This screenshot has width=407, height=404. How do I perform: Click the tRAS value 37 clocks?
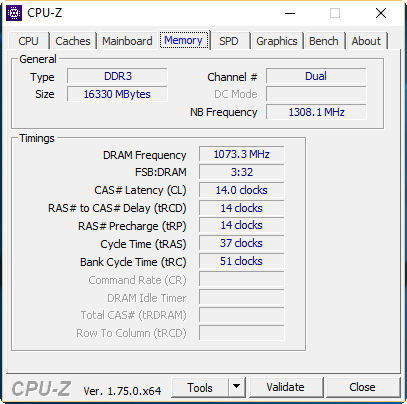242,243
